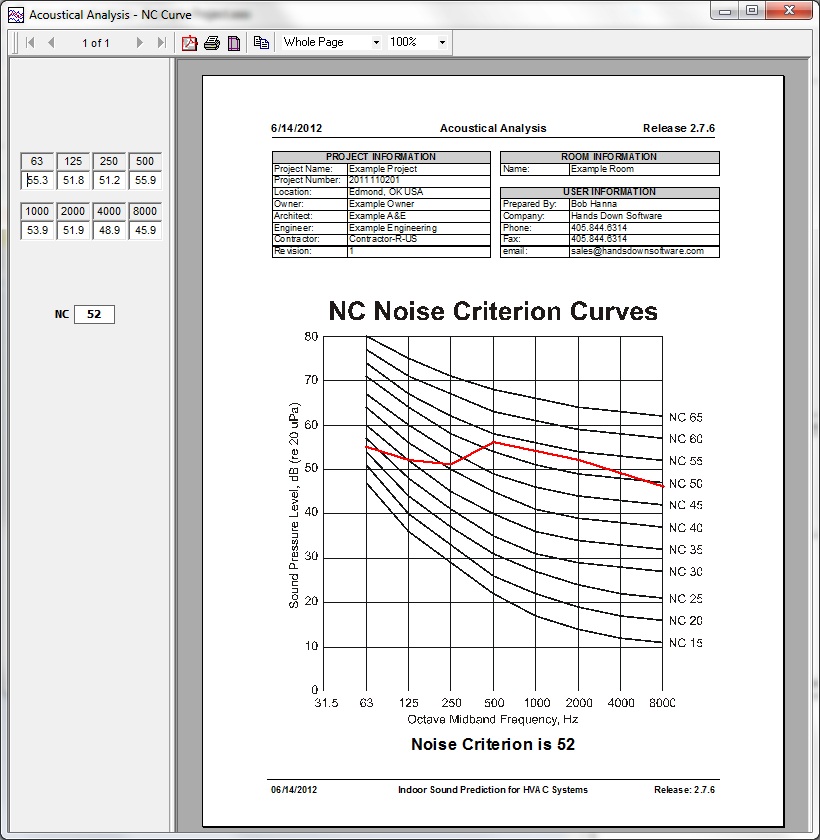Click the application icon in title bar

point(16,15)
